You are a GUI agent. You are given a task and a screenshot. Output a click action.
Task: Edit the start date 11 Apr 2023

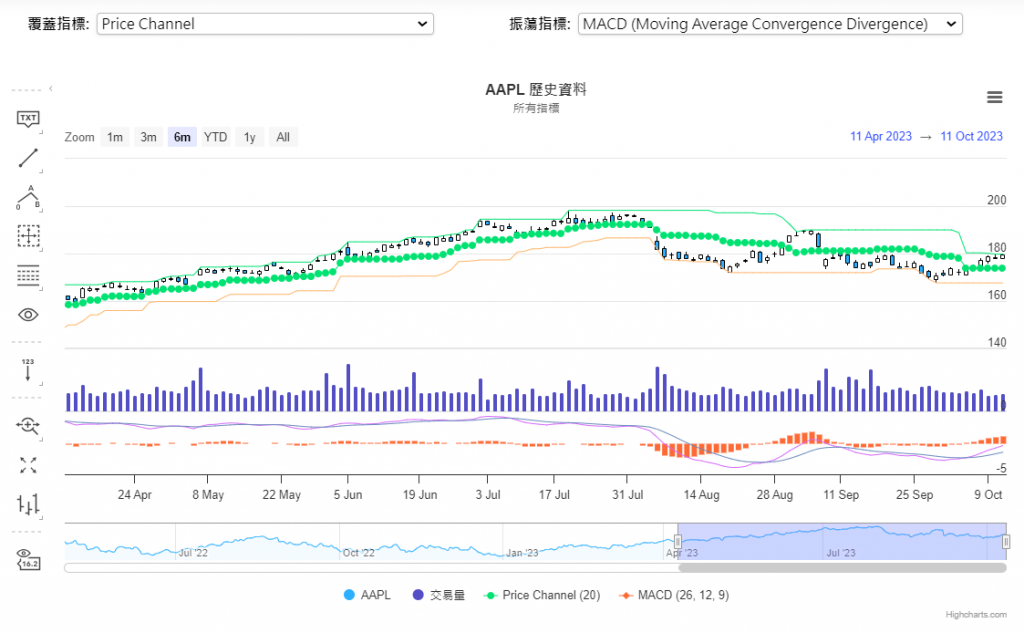tap(880, 136)
